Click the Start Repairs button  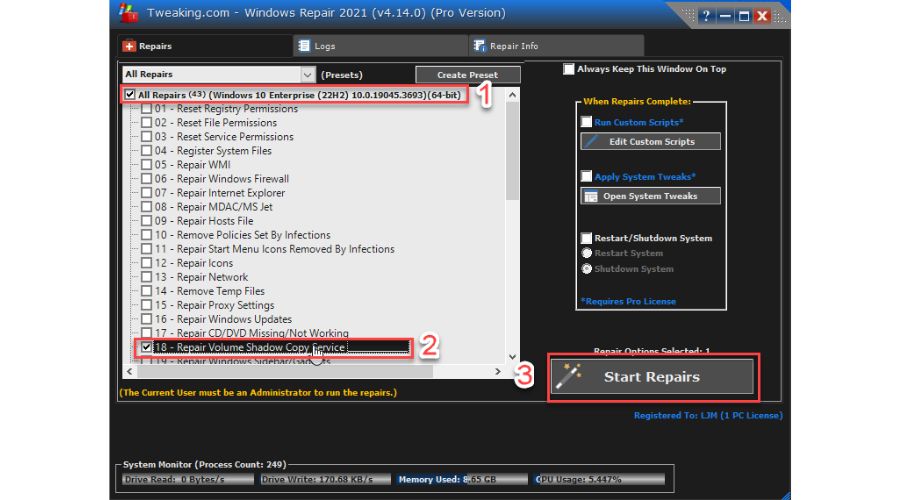coord(653,377)
